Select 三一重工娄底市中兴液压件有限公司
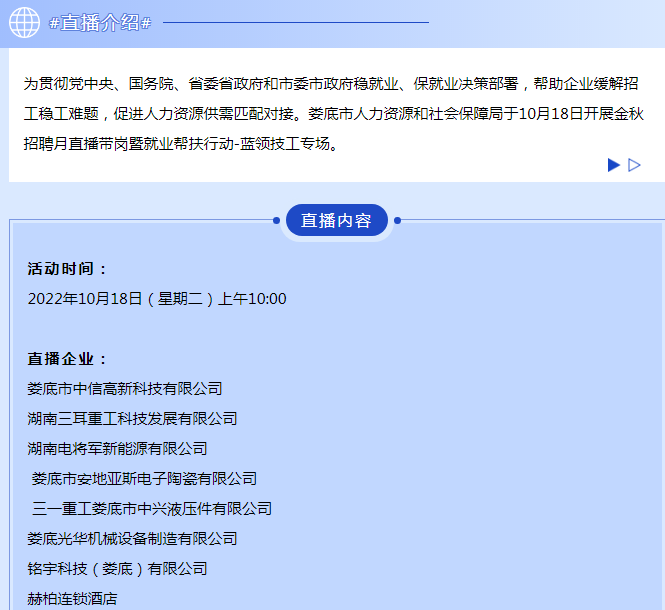The height and width of the screenshot is (610, 665). pyautogui.click(x=152, y=509)
